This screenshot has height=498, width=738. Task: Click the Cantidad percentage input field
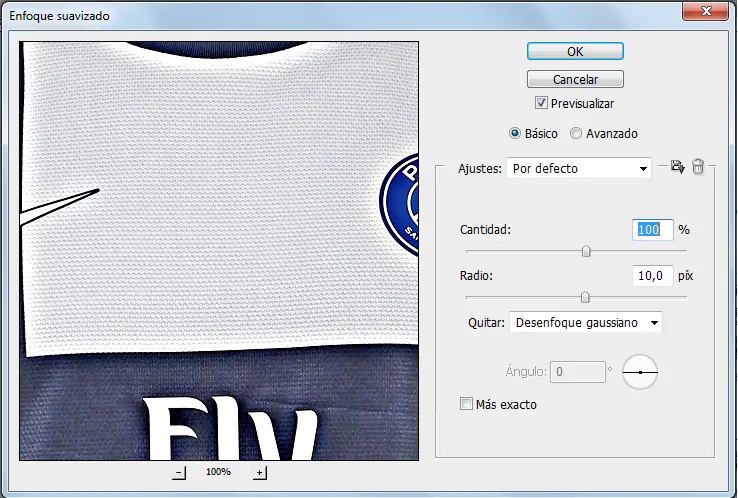(x=653, y=230)
